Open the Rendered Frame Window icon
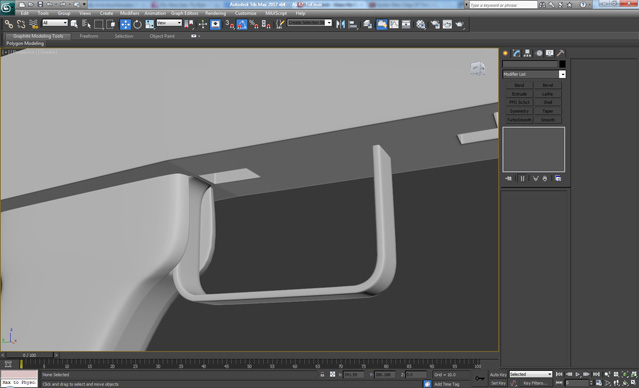This screenshot has height=388, width=639. 447,24
